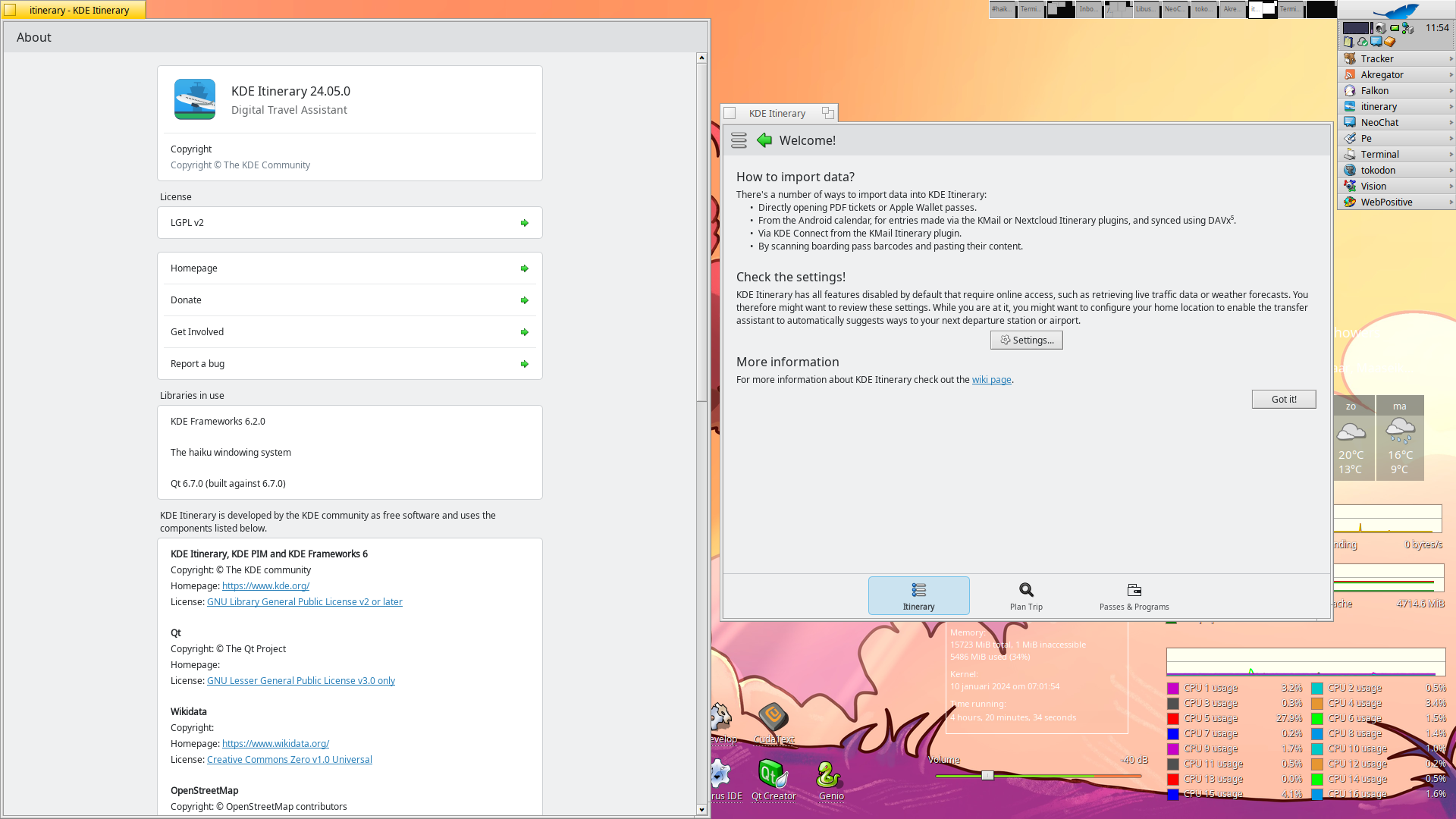Click the speaker volume tray icon
This screenshot has height=819, width=1456.
click(1381, 28)
